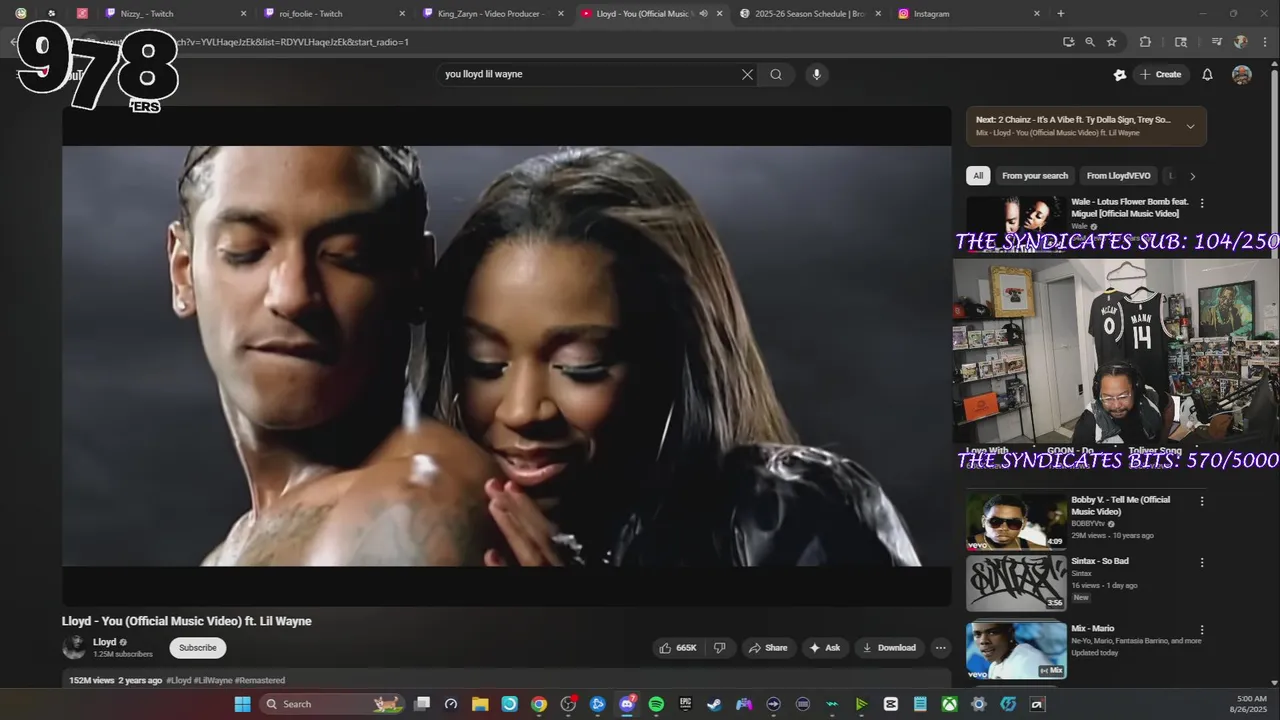Click the Ask button
Viewport: 1280px width, 720px height.
point(825,648)
